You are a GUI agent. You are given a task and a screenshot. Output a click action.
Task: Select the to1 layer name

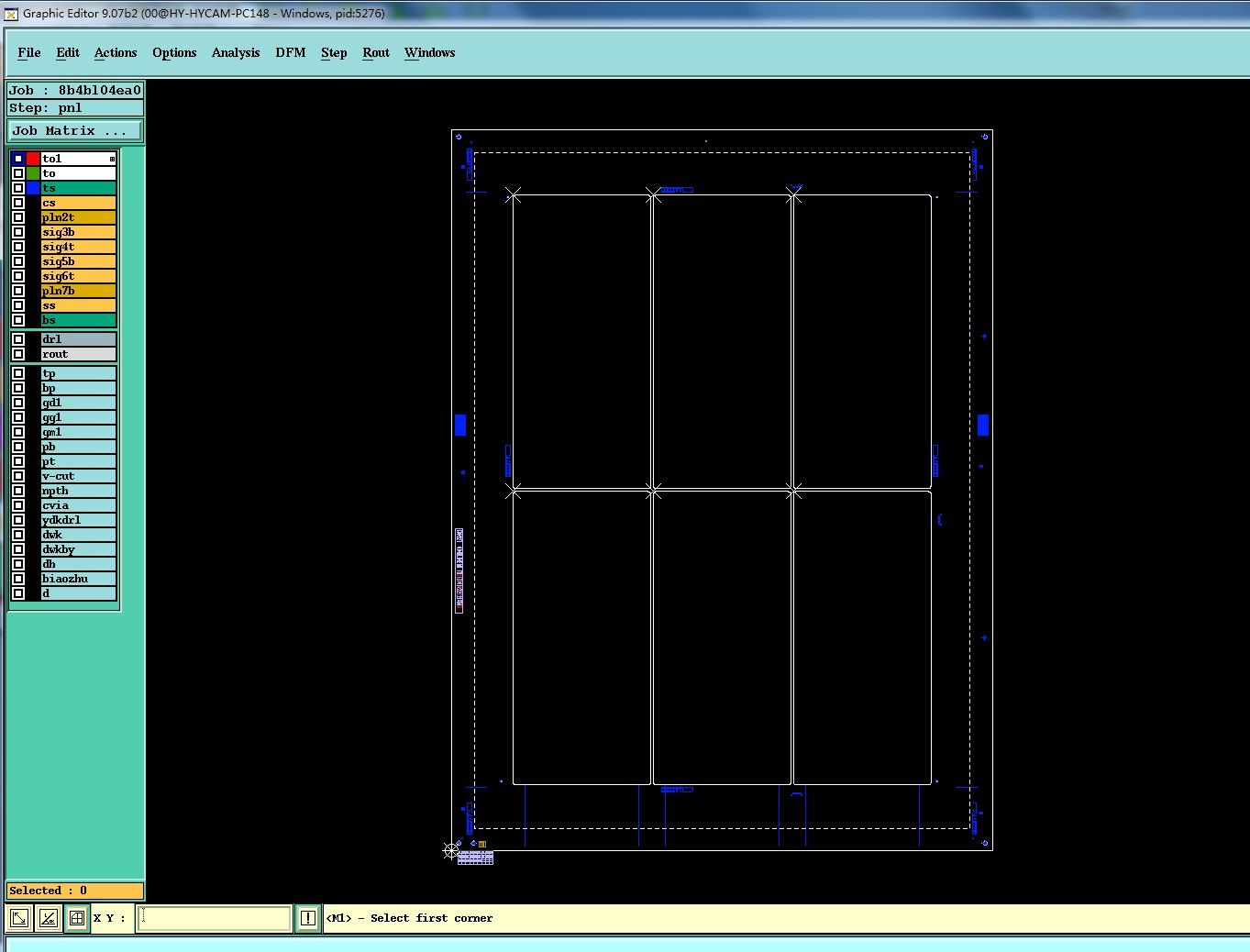pyautogui.click(x=79, y=159)
